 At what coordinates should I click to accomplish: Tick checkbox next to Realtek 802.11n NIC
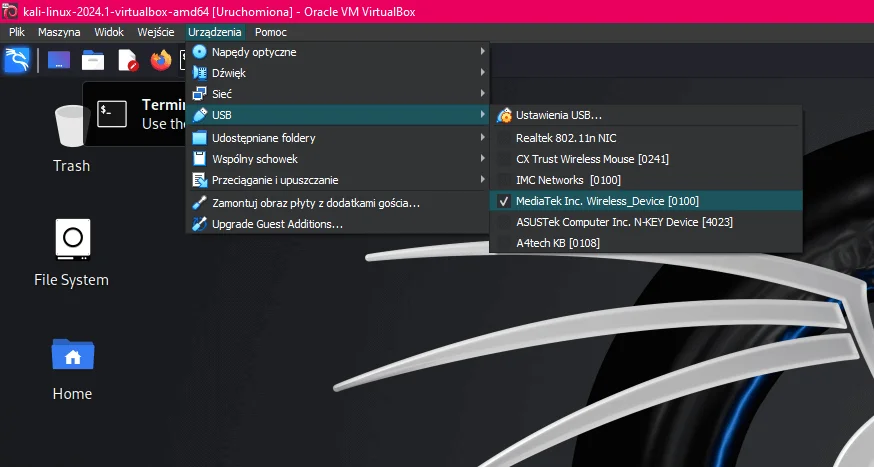click(504, 138)
